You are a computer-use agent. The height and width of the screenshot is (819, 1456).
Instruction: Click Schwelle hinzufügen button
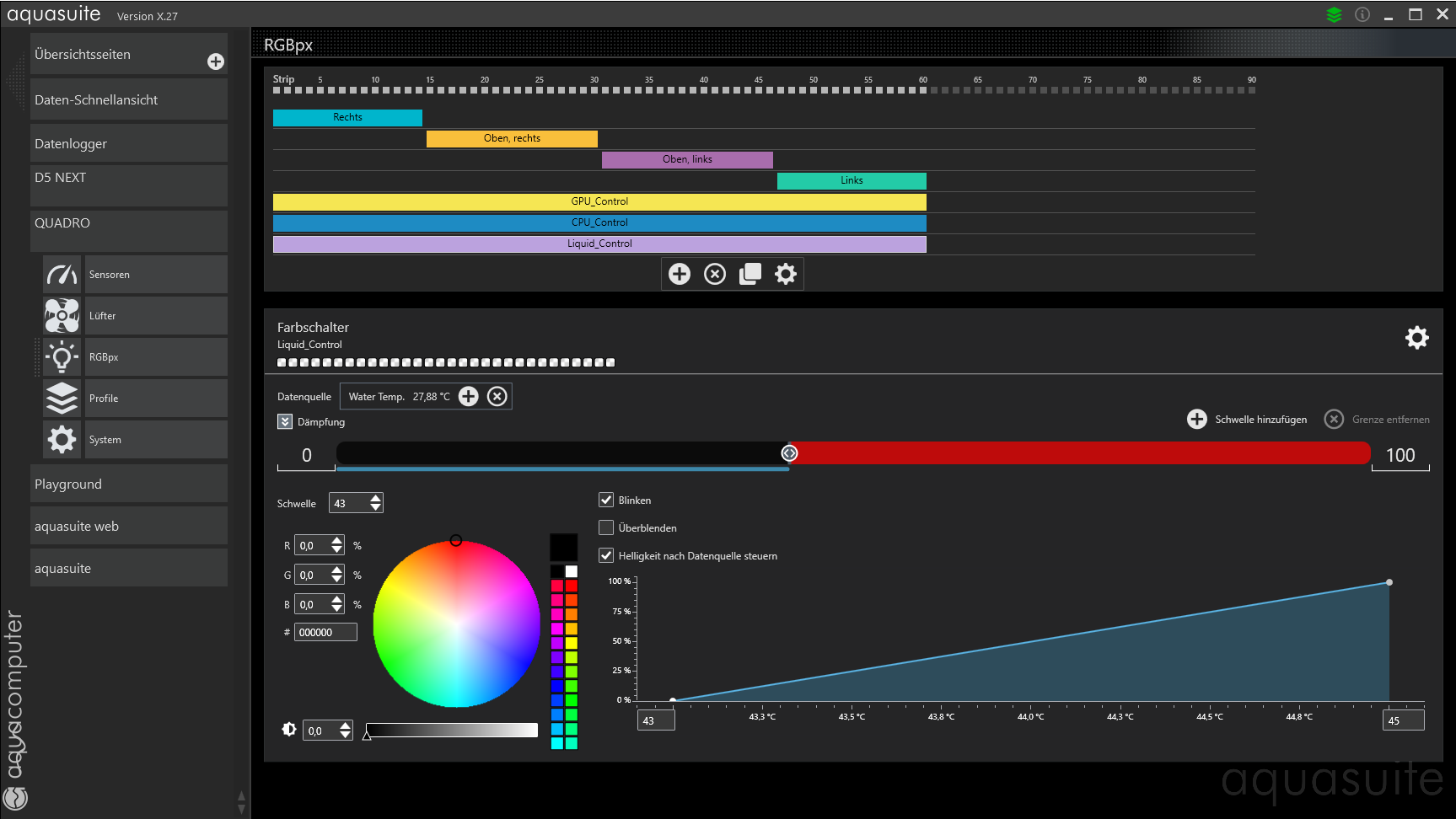(x=1248, y=420)
